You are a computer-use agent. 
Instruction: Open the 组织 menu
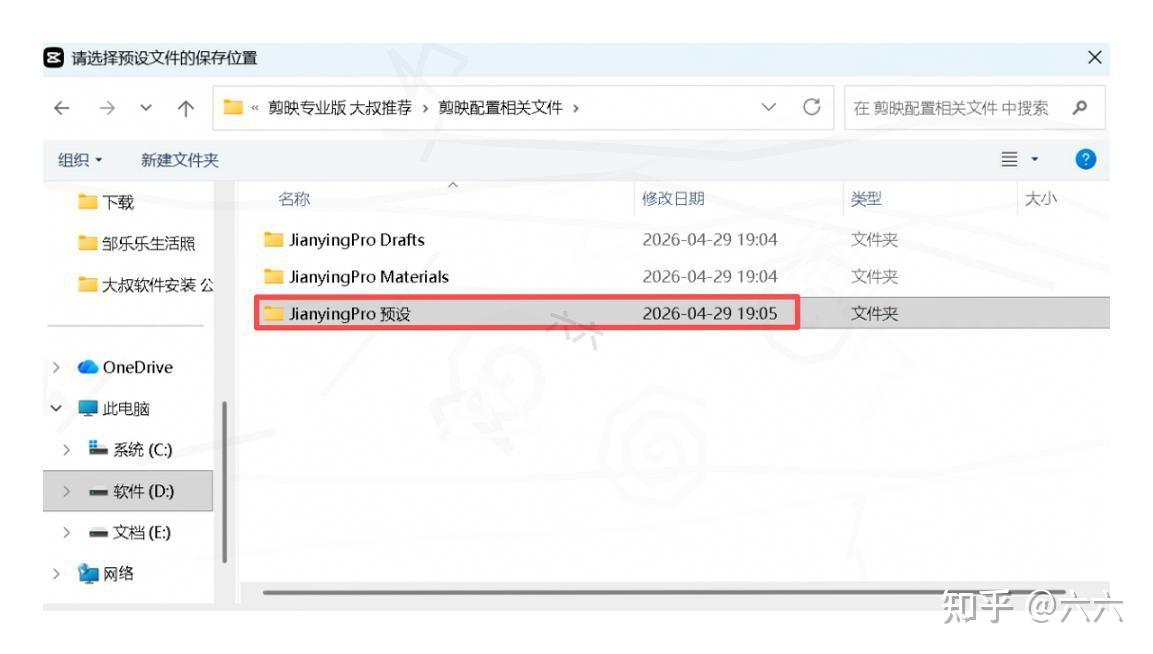[79, 160]
